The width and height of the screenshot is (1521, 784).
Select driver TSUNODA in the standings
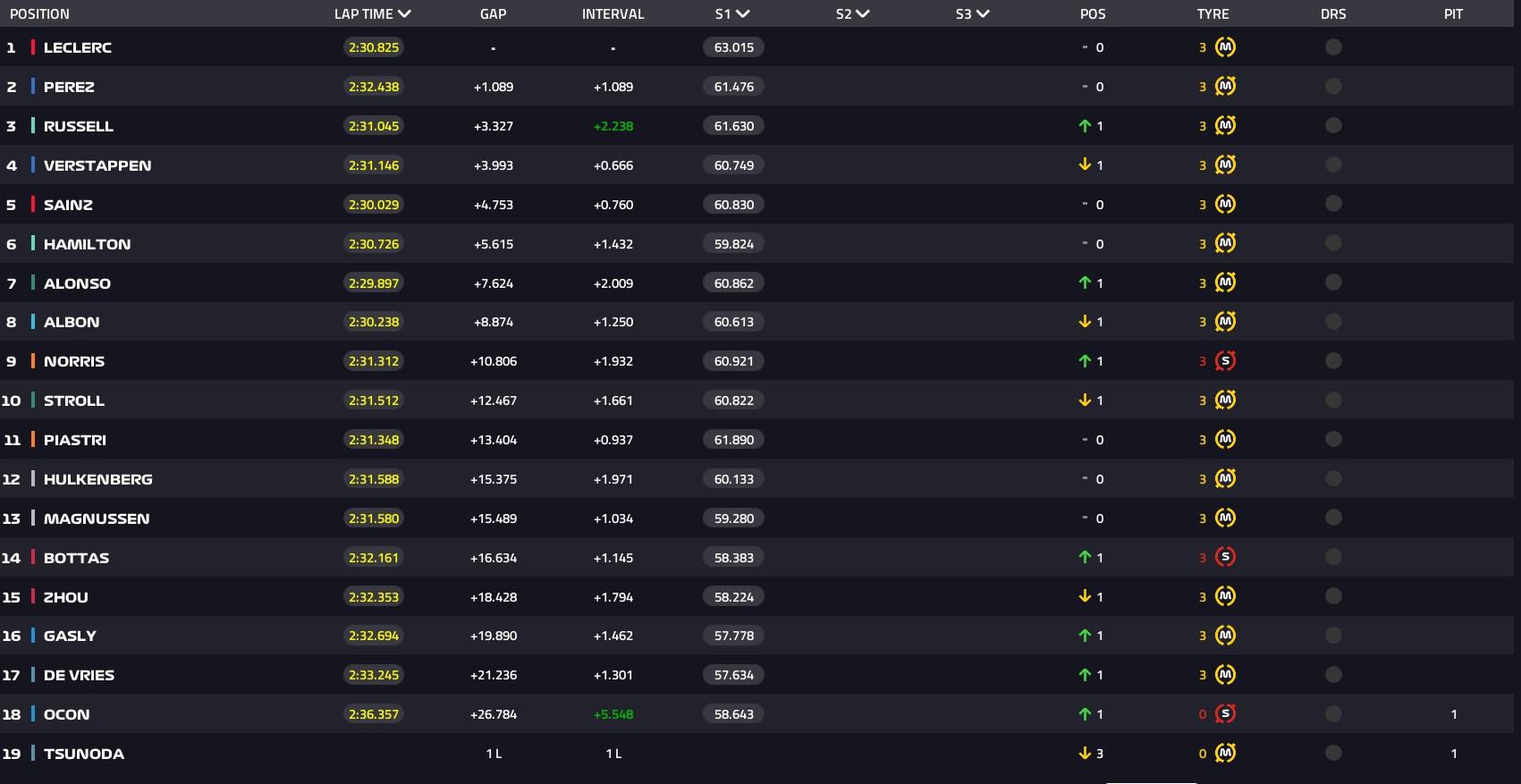[84, 754]
